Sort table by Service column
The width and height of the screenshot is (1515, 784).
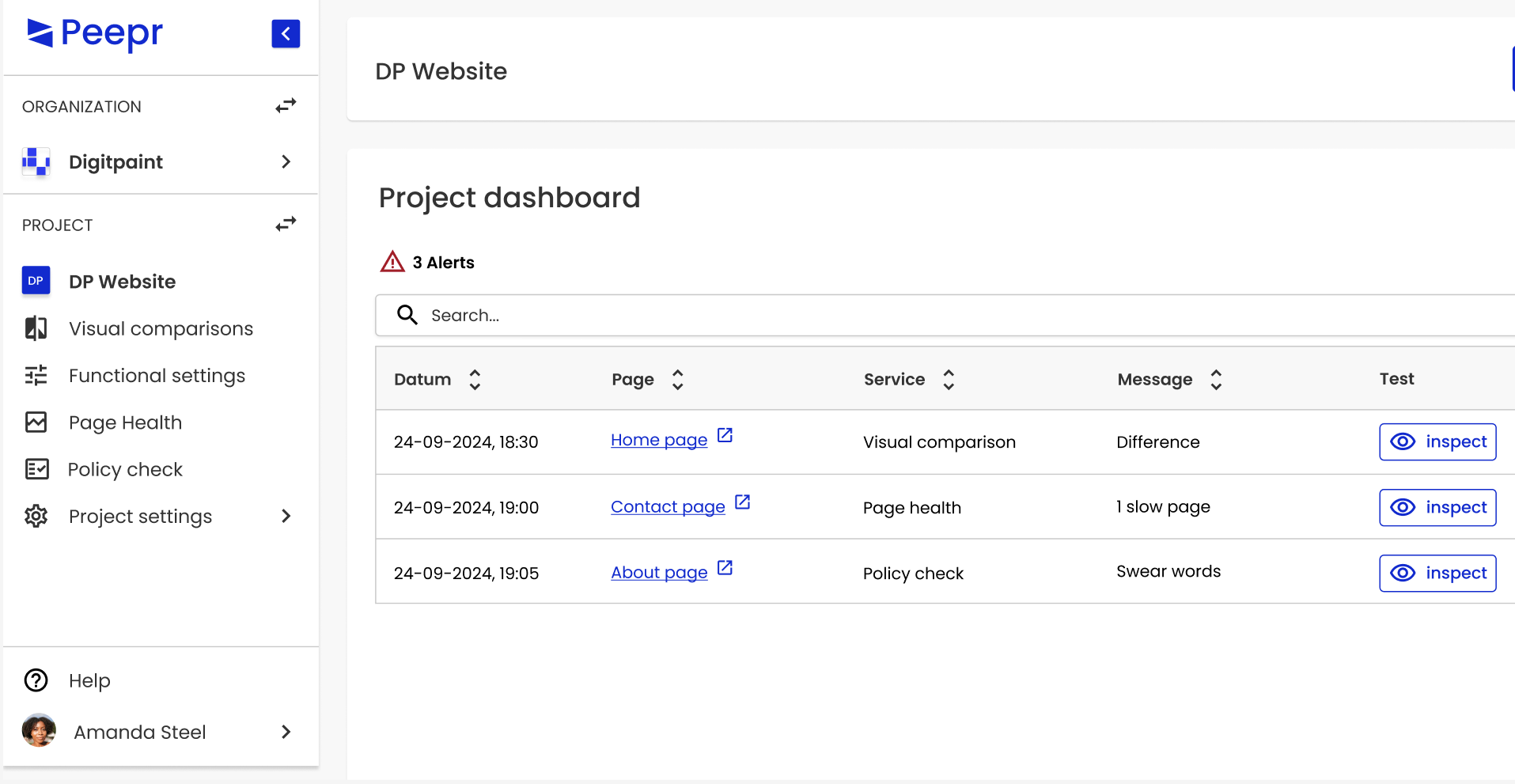point(949,380)
